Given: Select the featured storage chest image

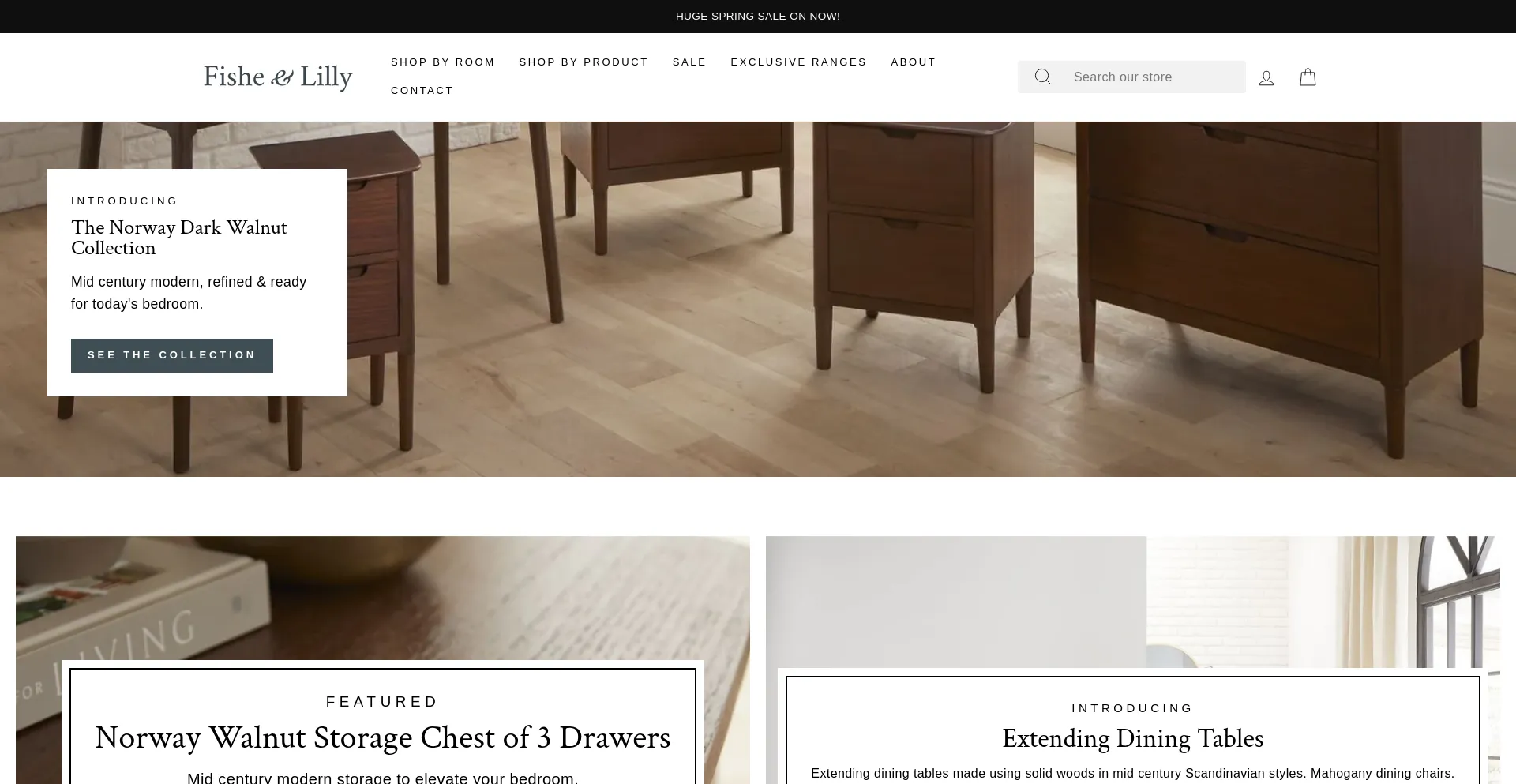Looking at the screenshot, I should pos(383,598).
